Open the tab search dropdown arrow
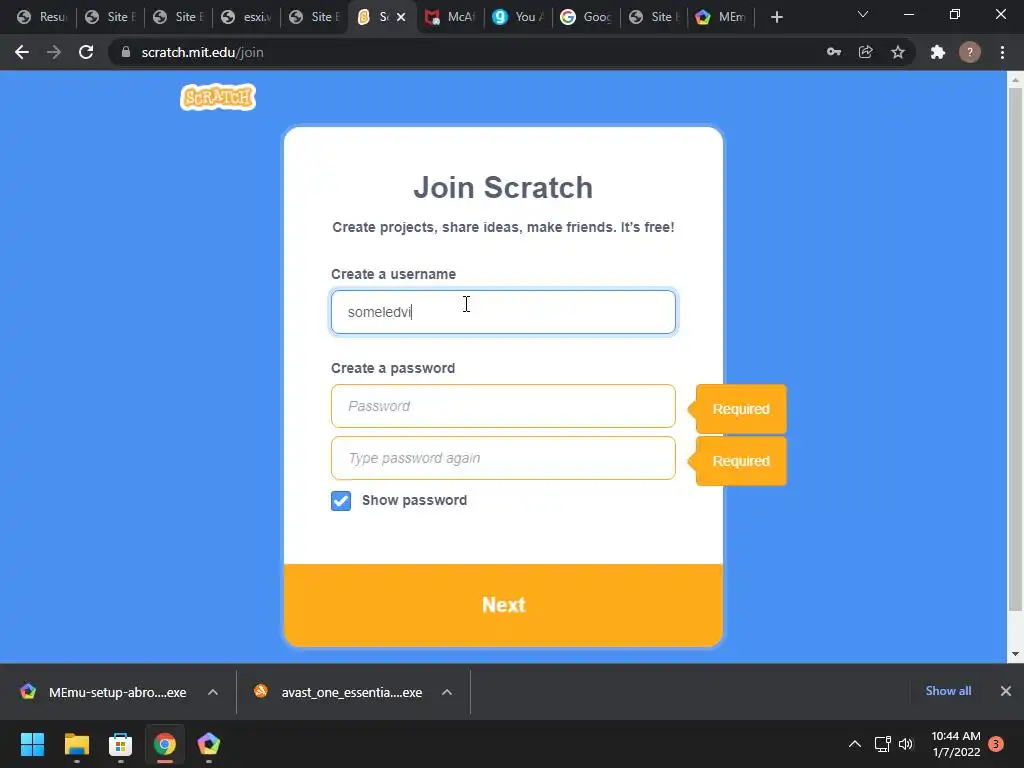The height and width of the screenshot is (768, 1024). [863, 14]
